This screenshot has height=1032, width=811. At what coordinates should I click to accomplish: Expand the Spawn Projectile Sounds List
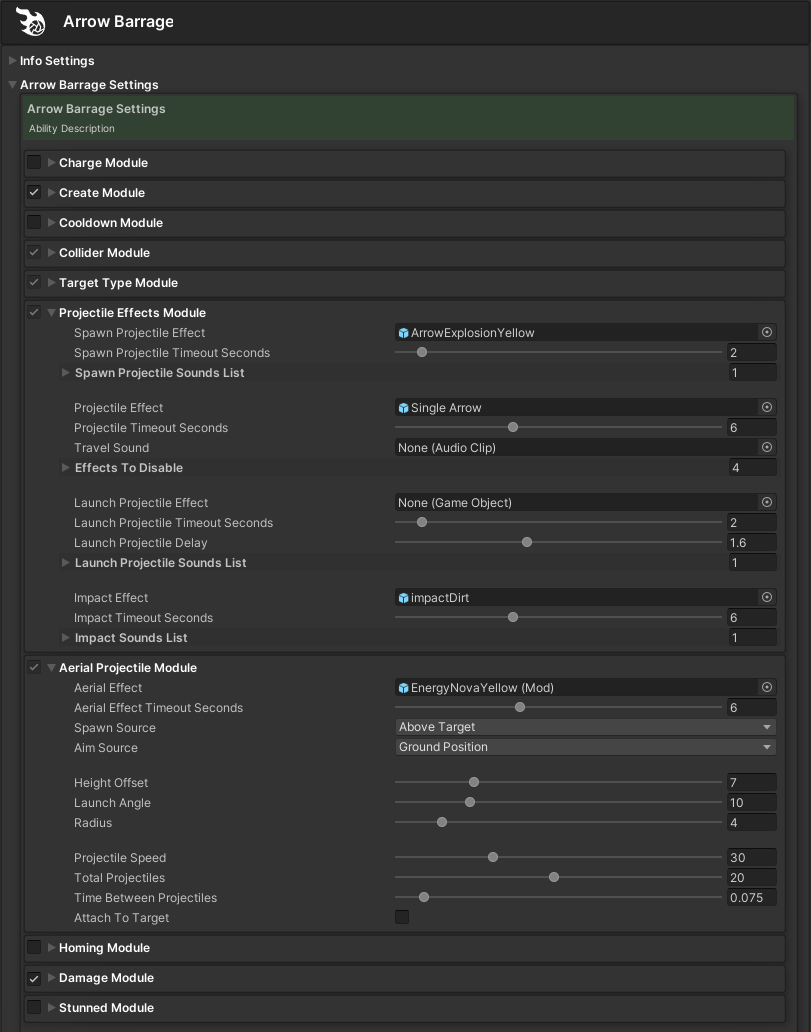coord(66,373)
